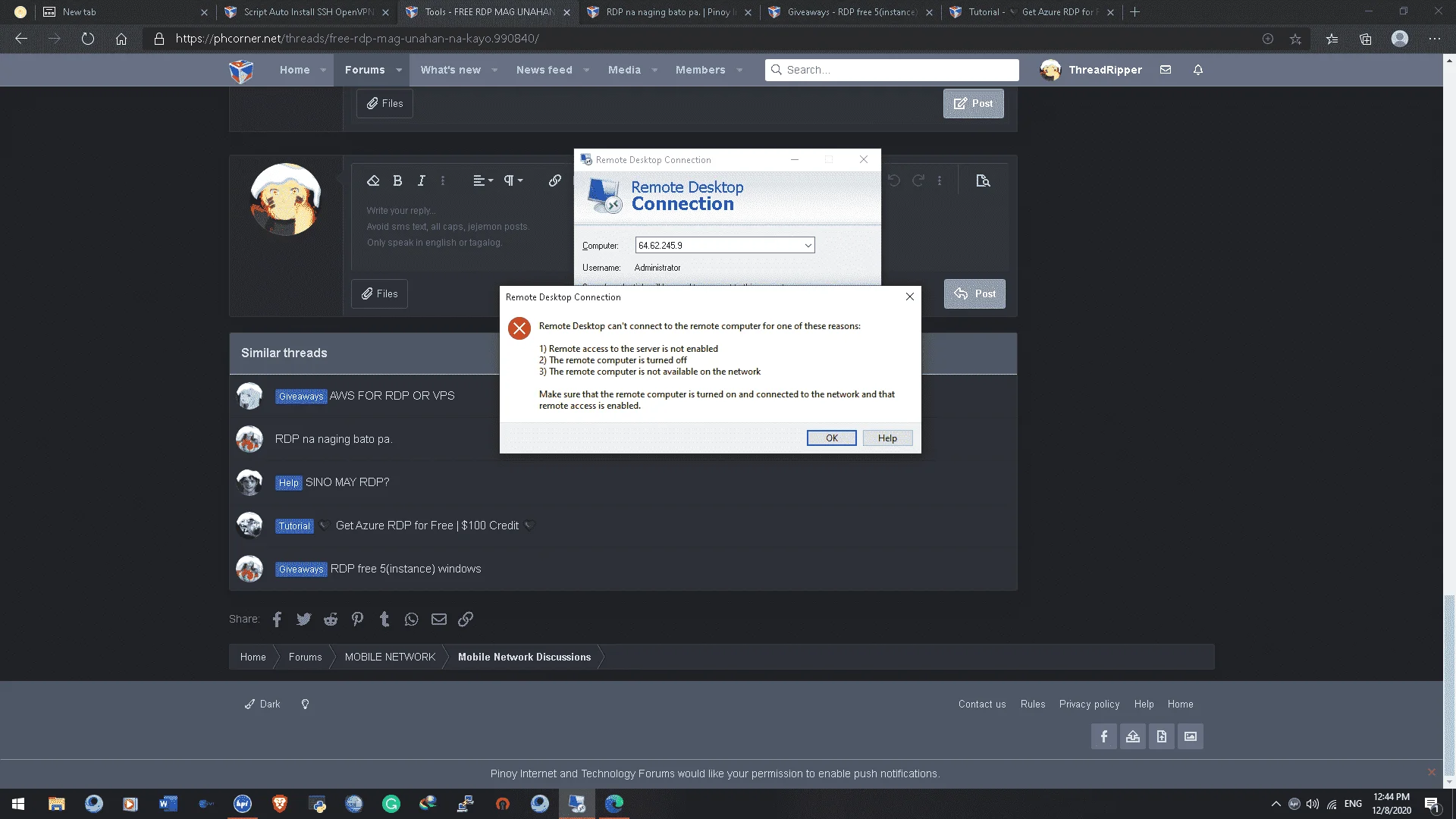Screen dimensions: 1456x819
Task: Open the alerts bell icon
Action: click(1198, 70)
